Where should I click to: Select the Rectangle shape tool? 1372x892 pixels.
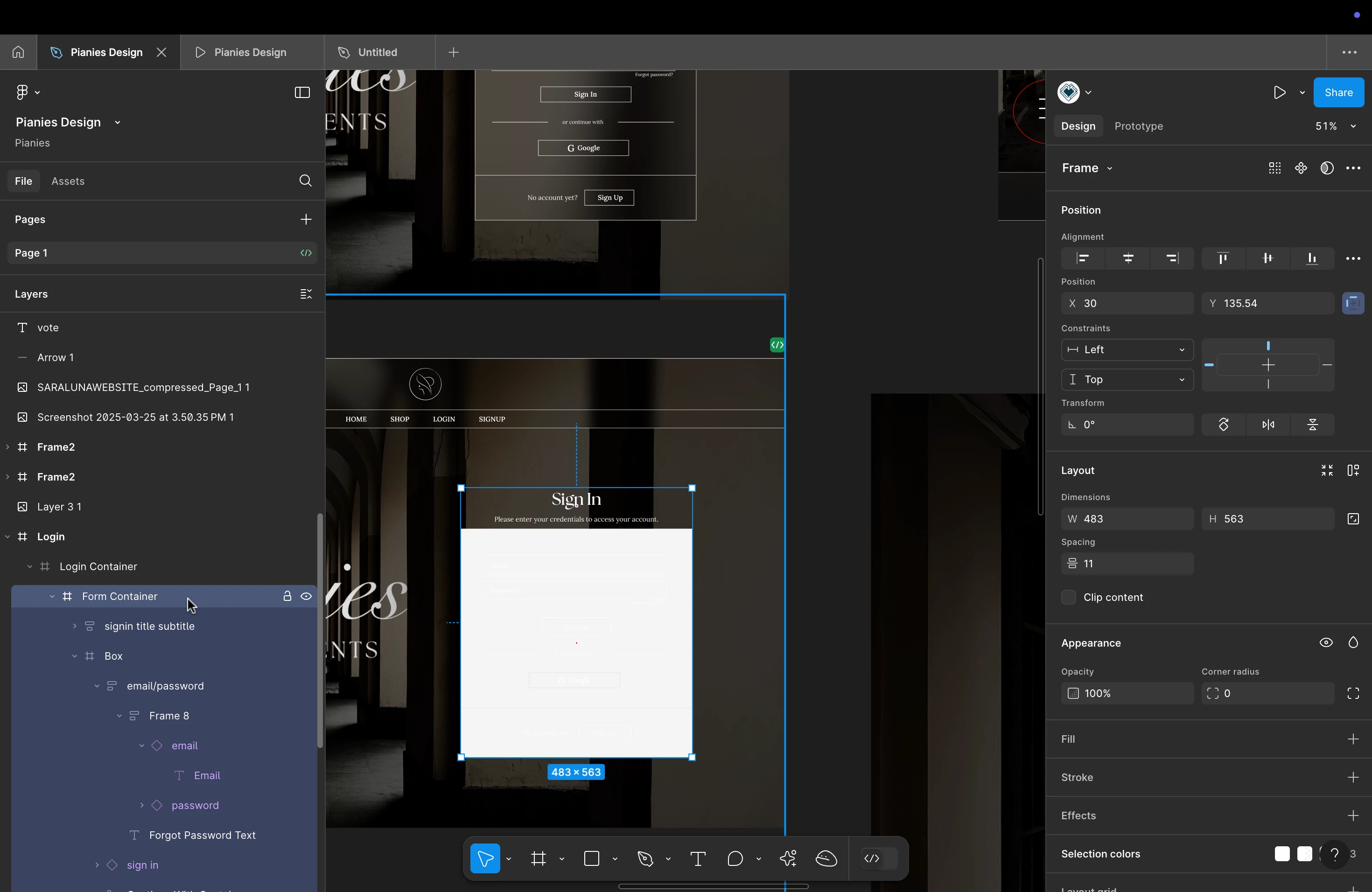[592, 858]
